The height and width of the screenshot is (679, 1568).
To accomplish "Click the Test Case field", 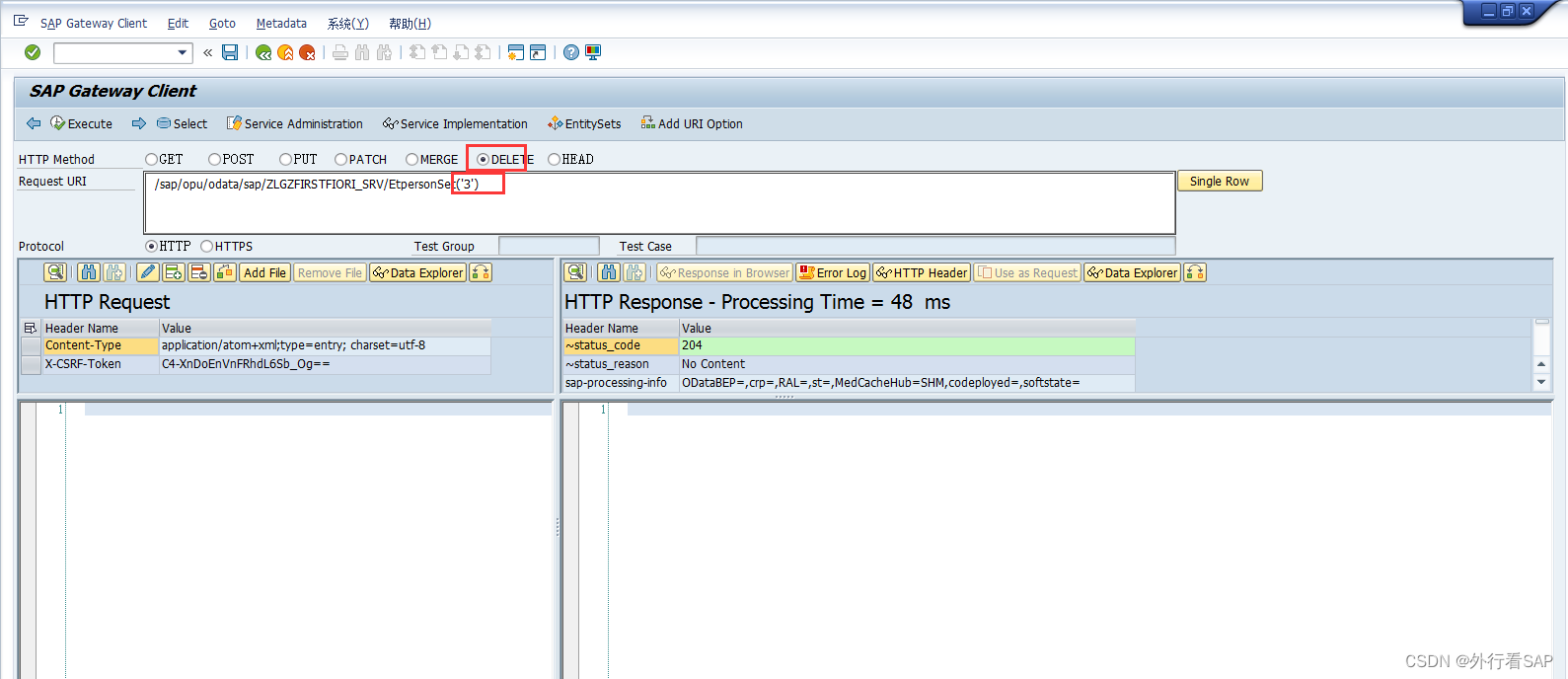I will click(x=935, y=246).
